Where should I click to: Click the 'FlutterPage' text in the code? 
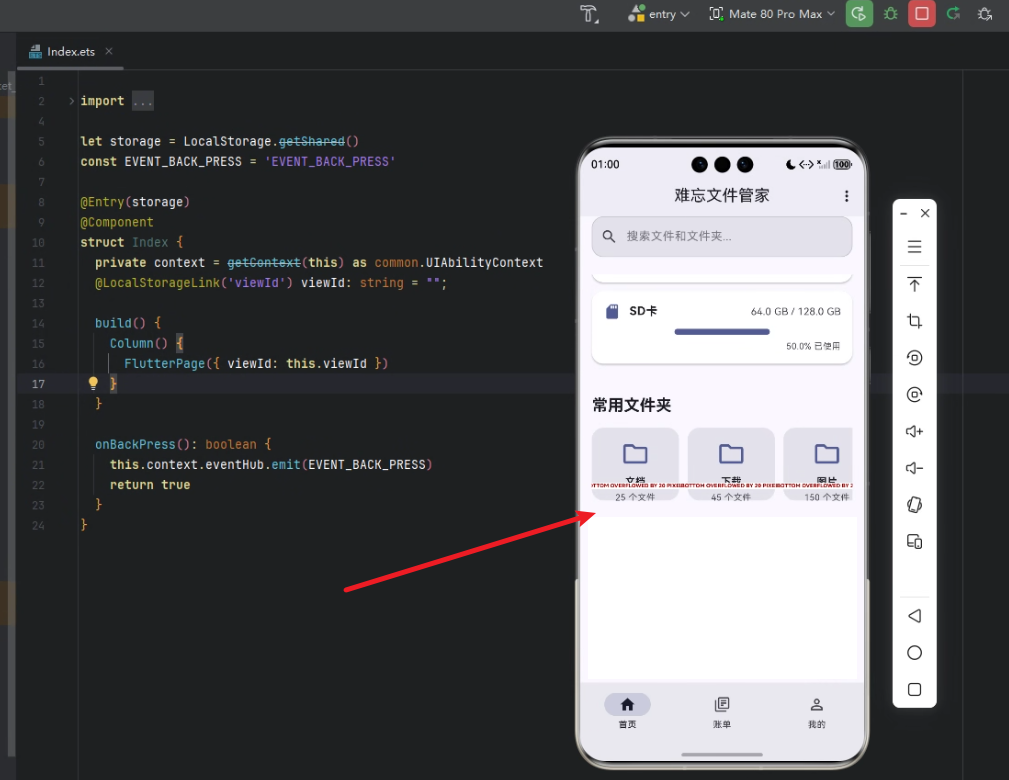(165, 364)
